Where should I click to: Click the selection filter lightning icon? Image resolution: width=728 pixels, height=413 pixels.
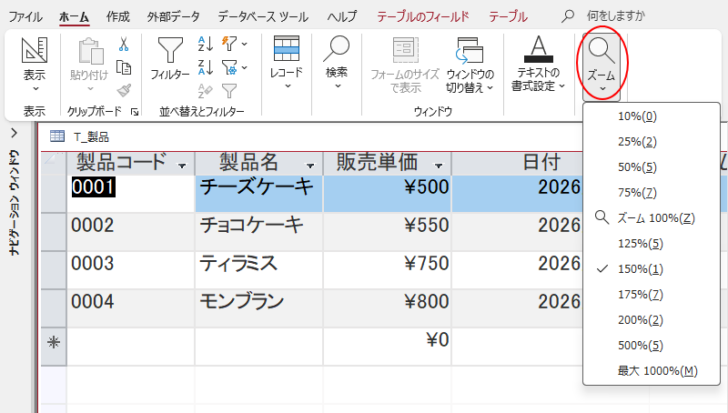pyautogui.click(x=229, y=44)
